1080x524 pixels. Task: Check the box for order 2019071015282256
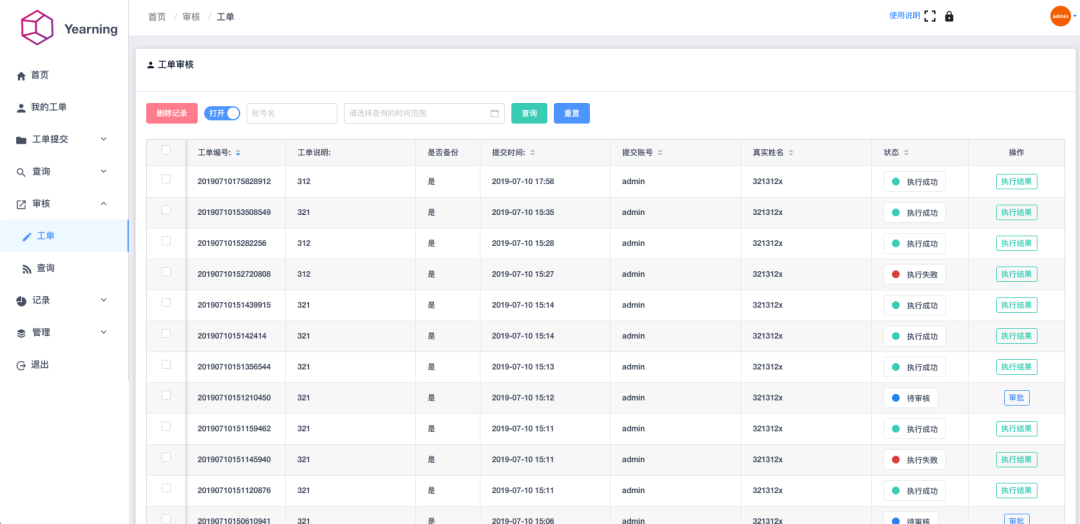pos(166,241)
